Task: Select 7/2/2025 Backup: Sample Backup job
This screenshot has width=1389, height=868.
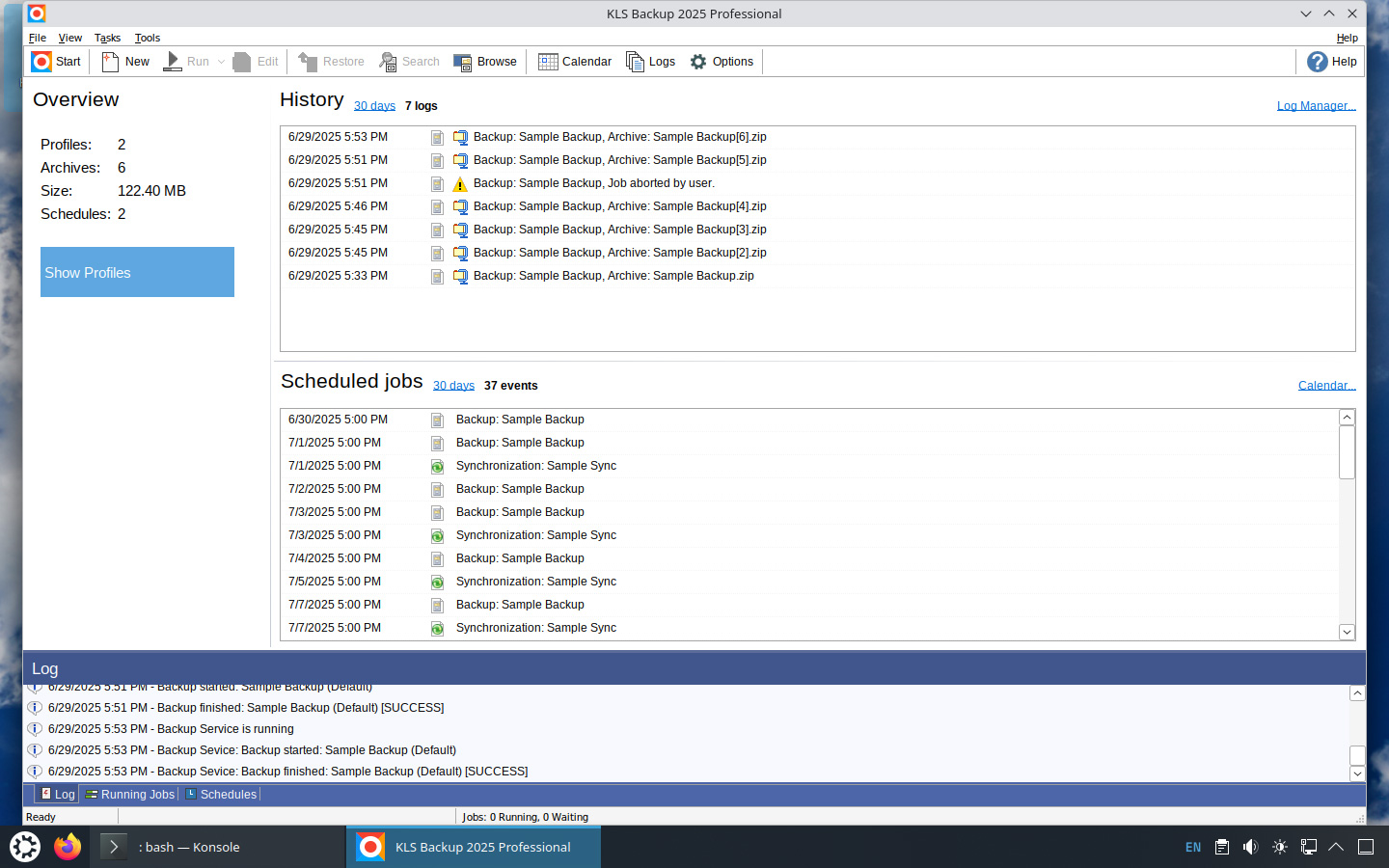Action: point(809,489)
